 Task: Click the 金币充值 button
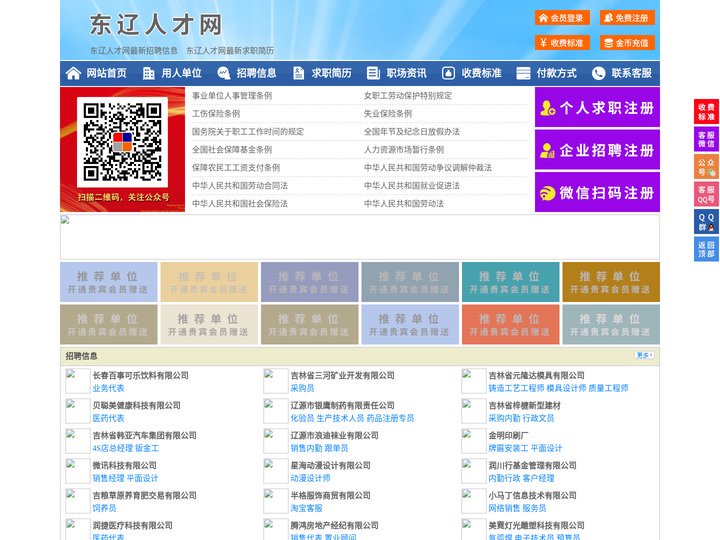point(627,43)
